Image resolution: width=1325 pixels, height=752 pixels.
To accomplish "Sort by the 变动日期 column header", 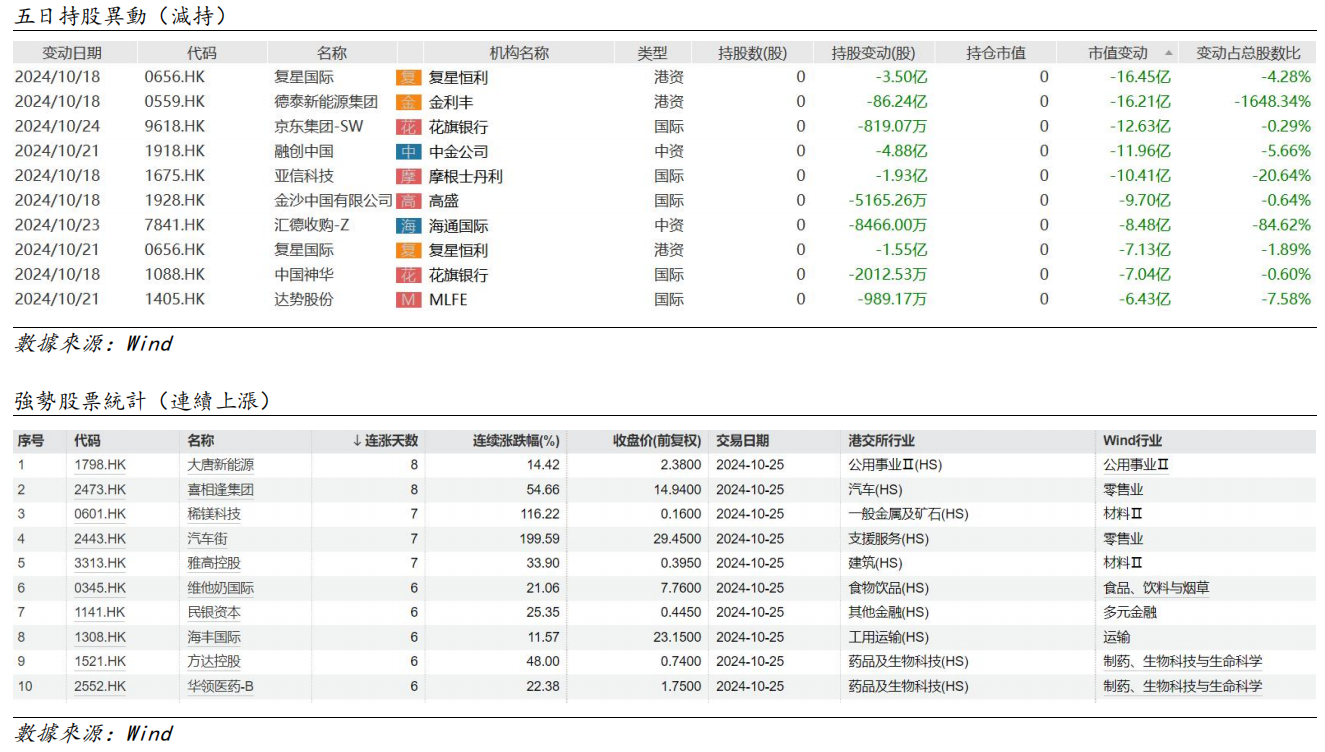I will tap(72, 53).
